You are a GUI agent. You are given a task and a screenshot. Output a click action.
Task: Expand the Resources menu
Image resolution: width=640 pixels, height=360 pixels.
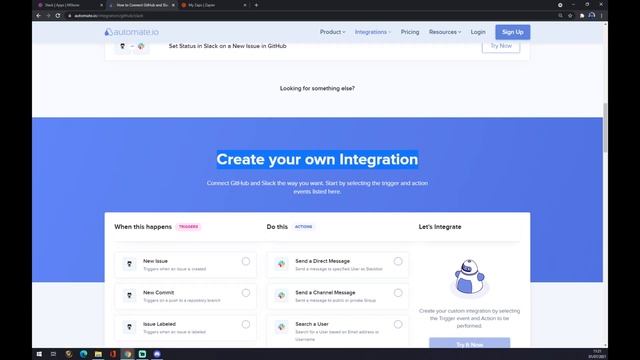tap(444, 32)
